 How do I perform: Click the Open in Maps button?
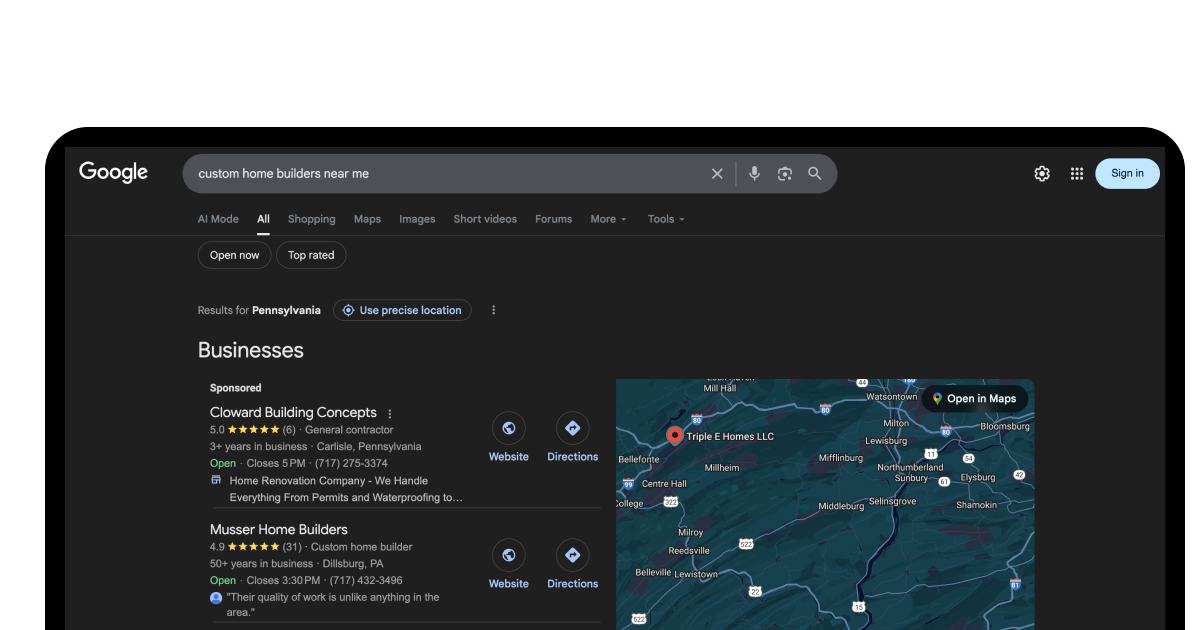click(x=974, y=398)
